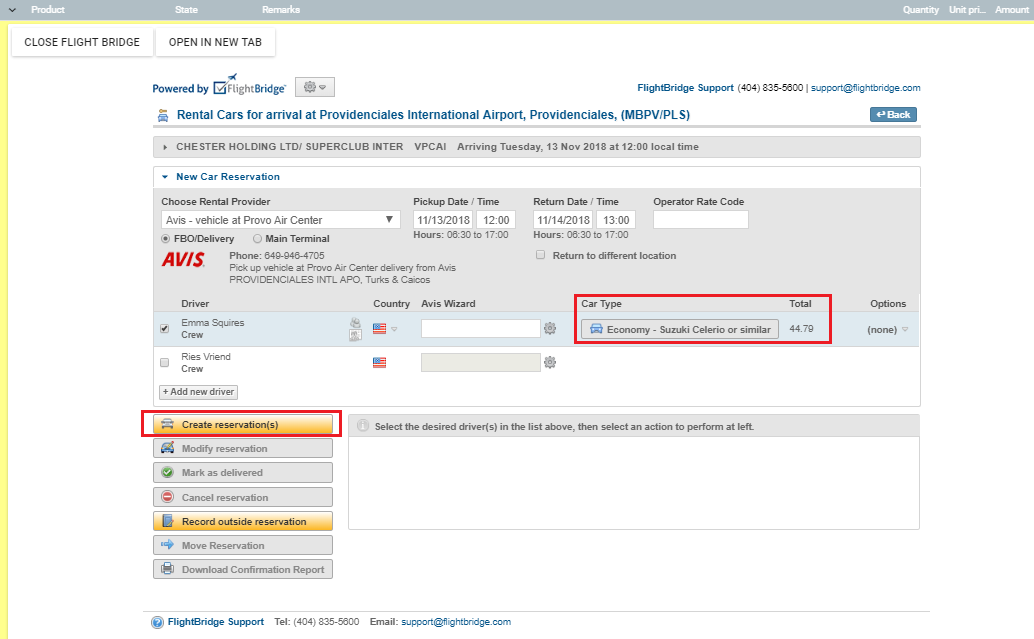This screenshot has height=639, width=1034.
Task: Click the Amount column header
Action: point(1012,10)
